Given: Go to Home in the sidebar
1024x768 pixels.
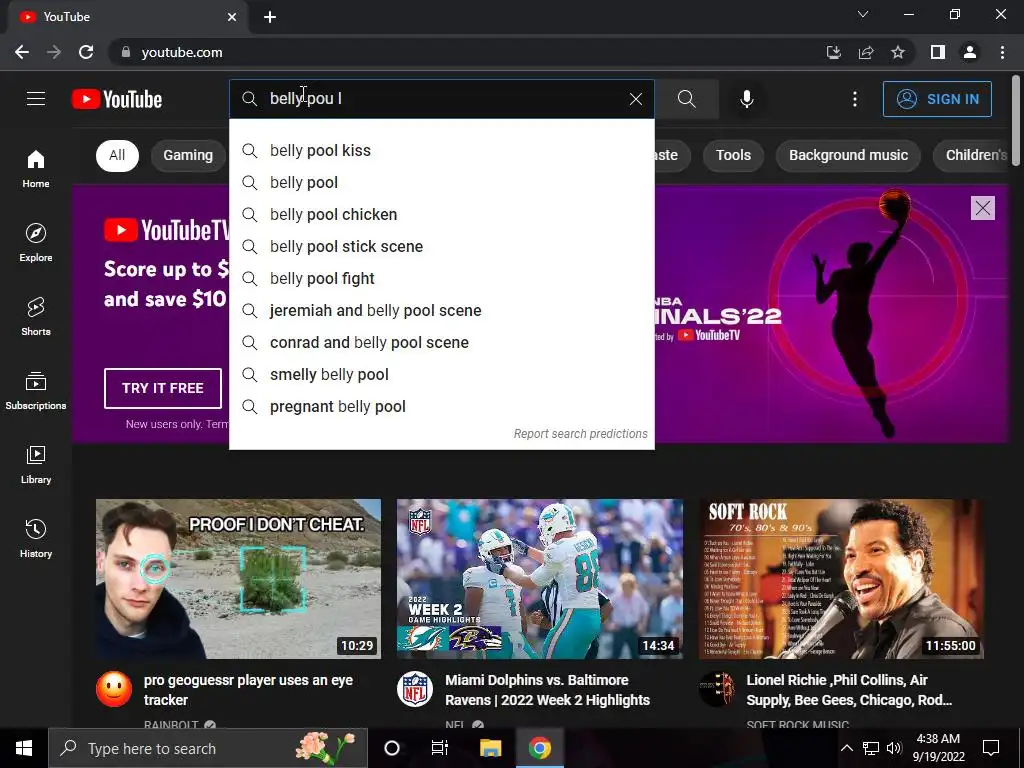Looking at the screenshot, I should tap(36, 169).
